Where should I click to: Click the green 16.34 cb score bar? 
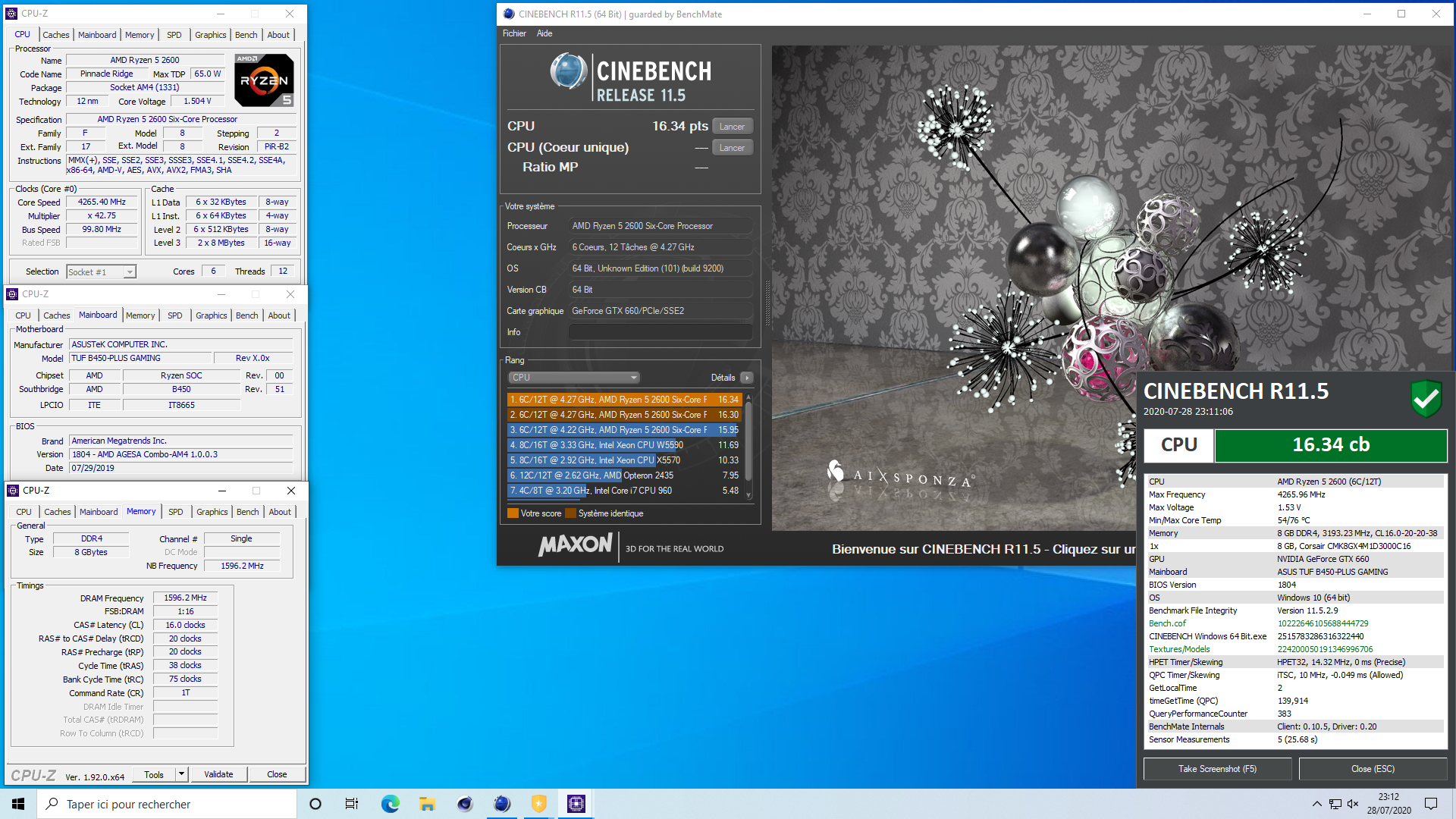coord(1331,445)
